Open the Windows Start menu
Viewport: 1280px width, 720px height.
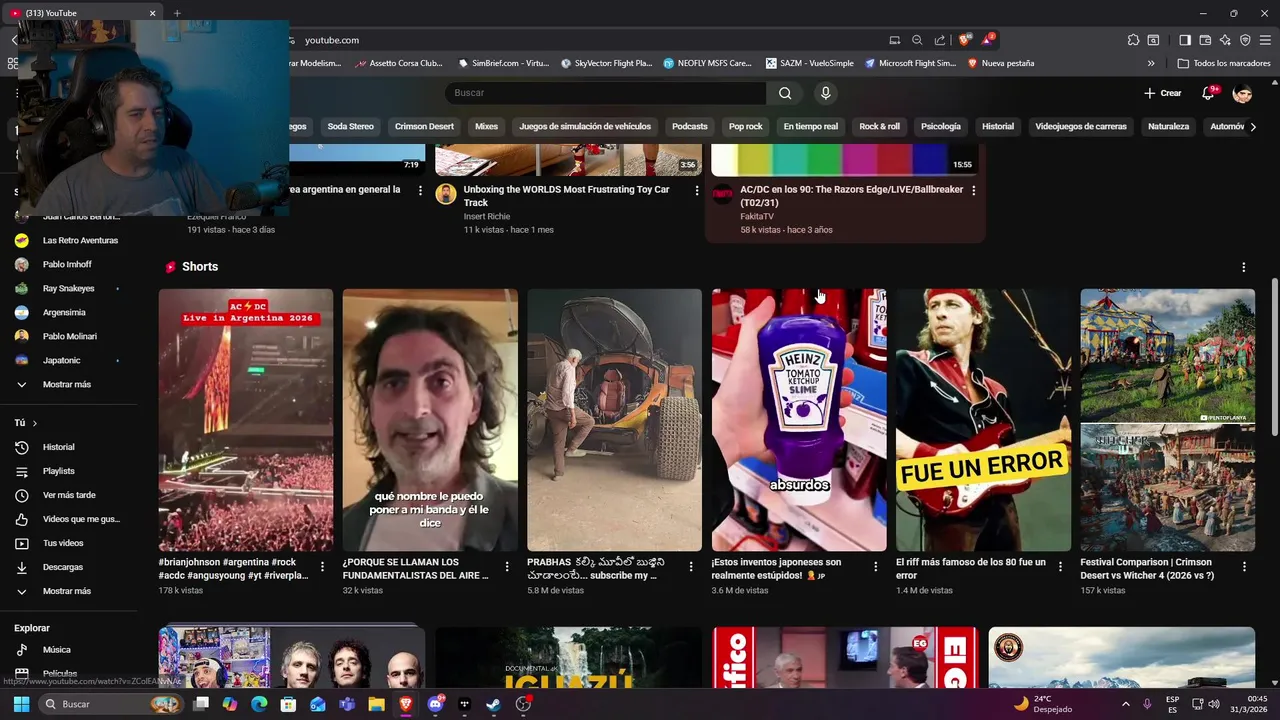[21, 704]
